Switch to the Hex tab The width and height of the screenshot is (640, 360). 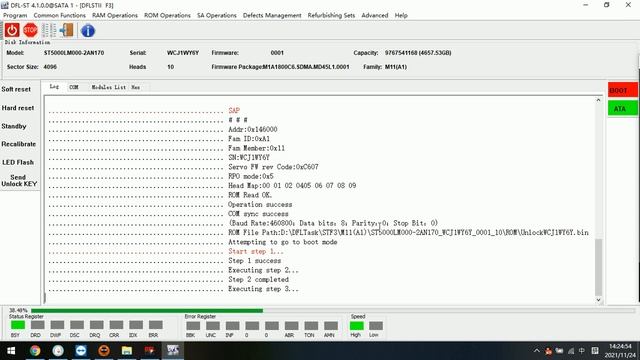136,87
